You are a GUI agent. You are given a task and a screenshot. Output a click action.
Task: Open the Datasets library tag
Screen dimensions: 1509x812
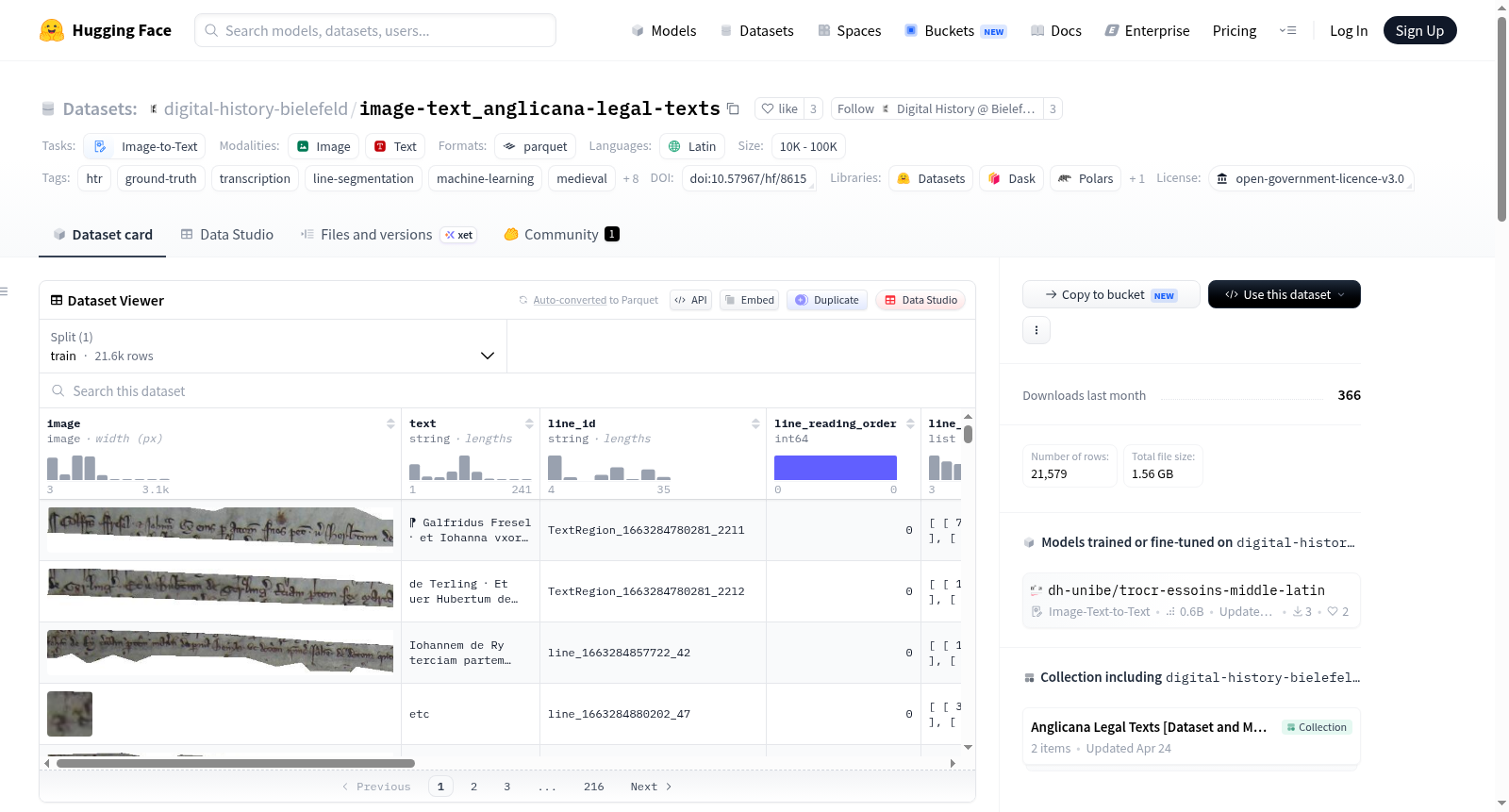tap(931, 178)
